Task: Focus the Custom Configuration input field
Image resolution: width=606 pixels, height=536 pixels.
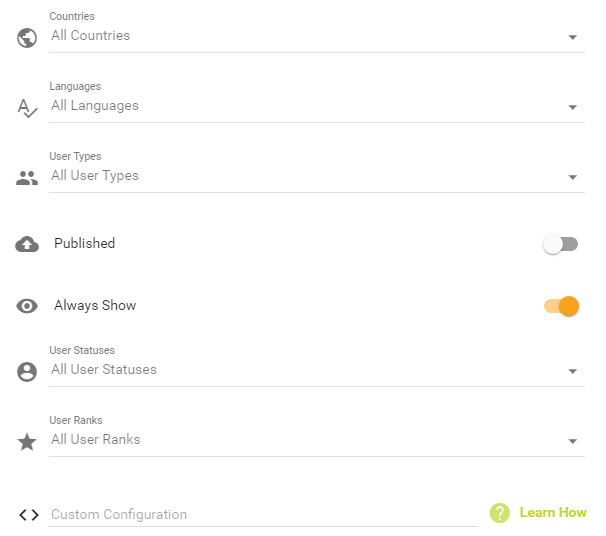Action: point(263,515)
